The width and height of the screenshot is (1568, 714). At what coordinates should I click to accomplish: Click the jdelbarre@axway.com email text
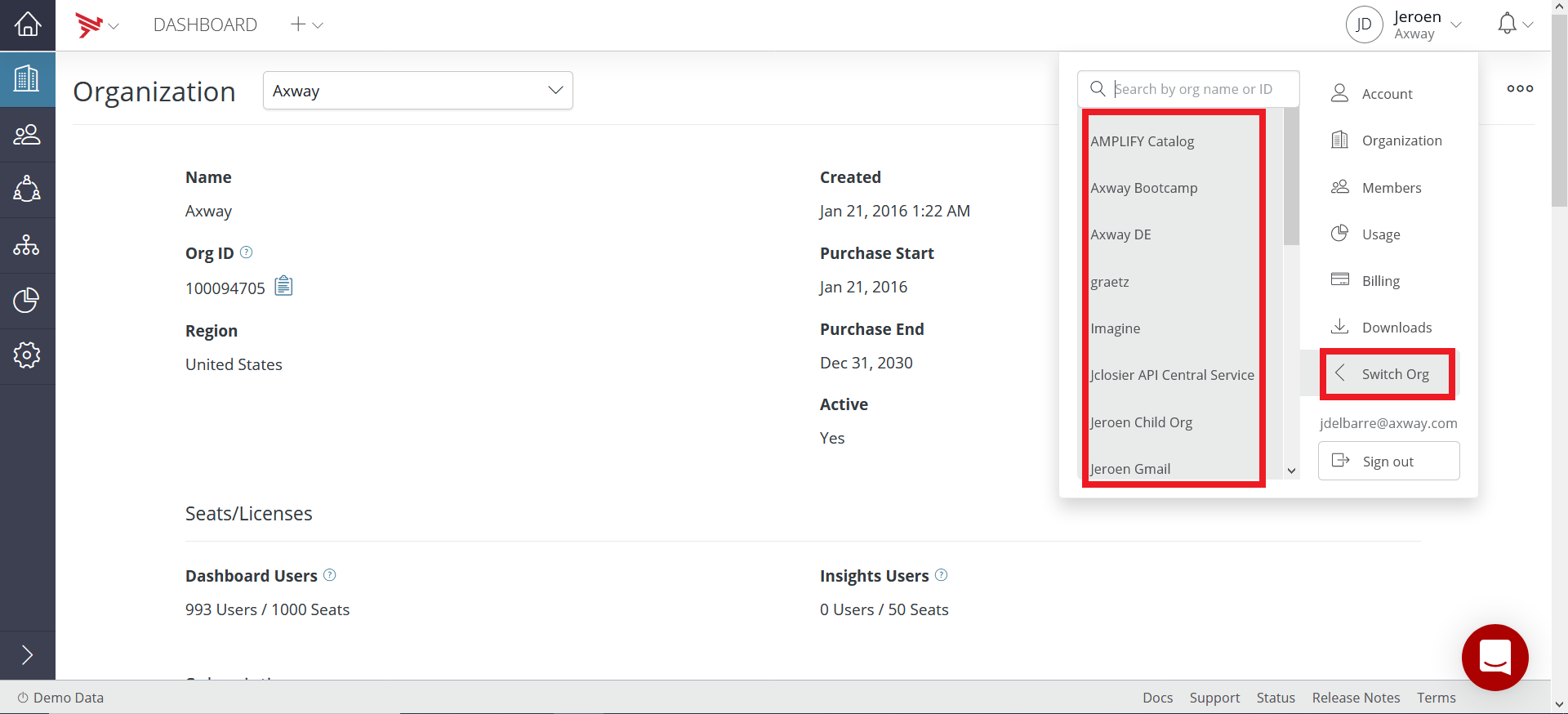pyautogui.click(x=1388, y=423)
